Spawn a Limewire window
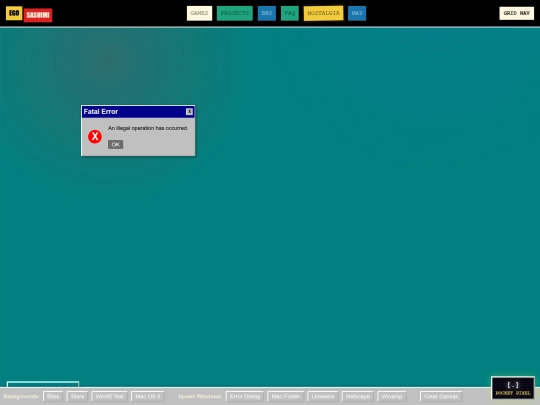 [323, 396]
